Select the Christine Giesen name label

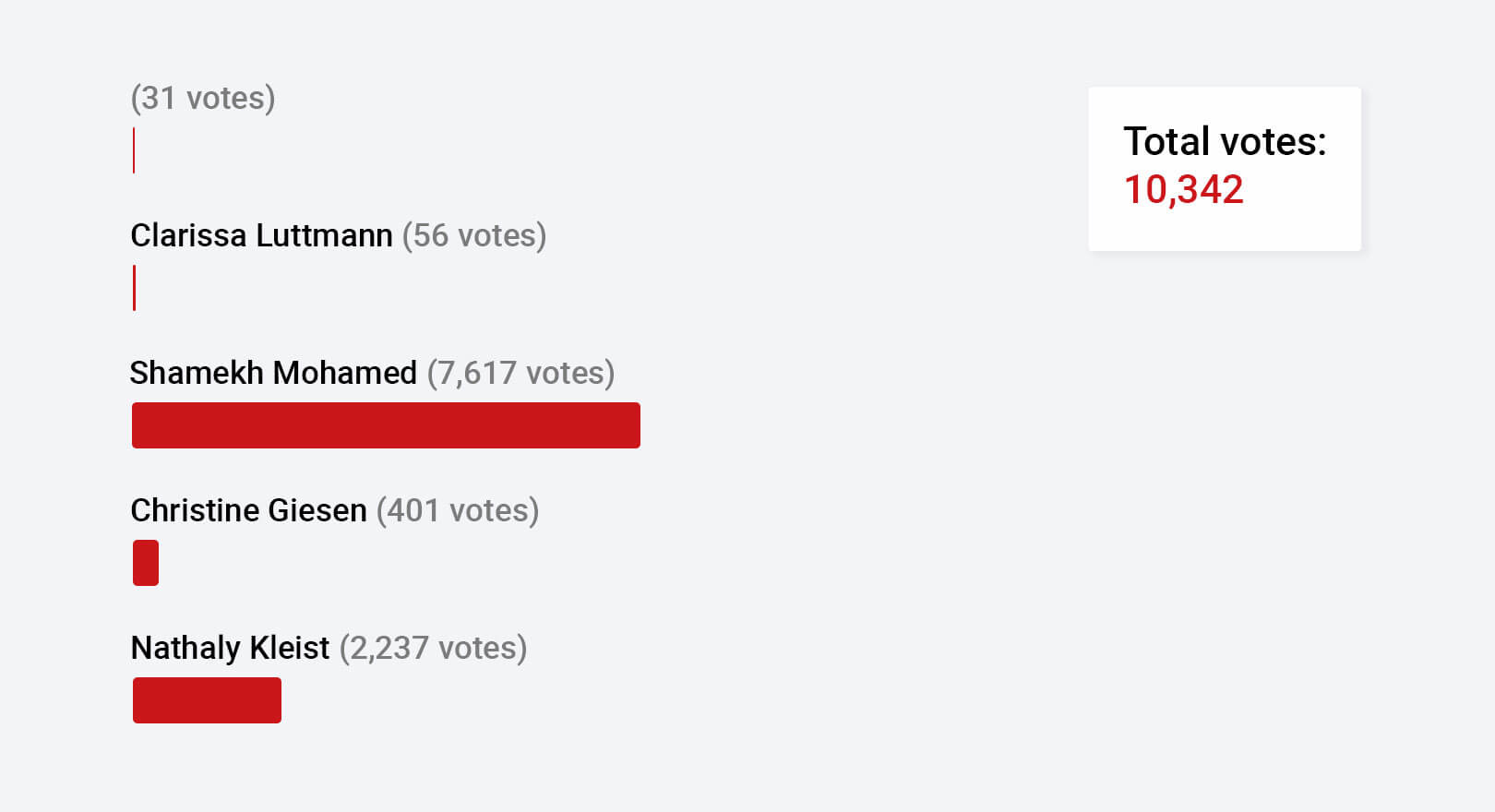click(x=248, y=510)
